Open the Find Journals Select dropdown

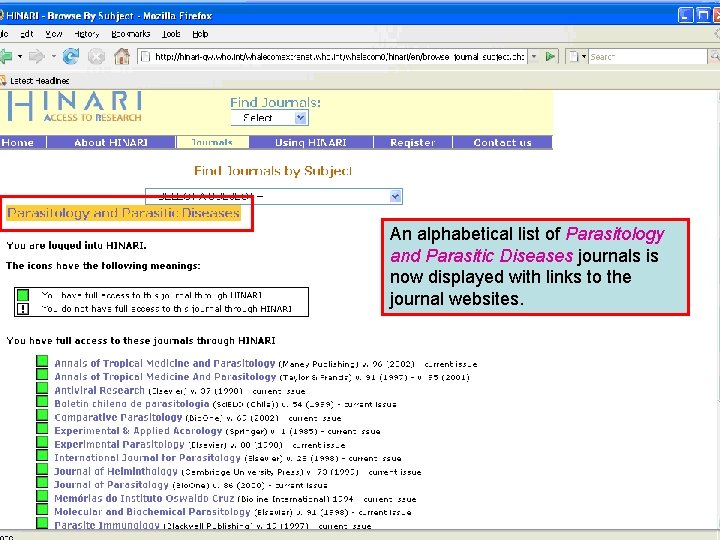[x=270, y=118]
